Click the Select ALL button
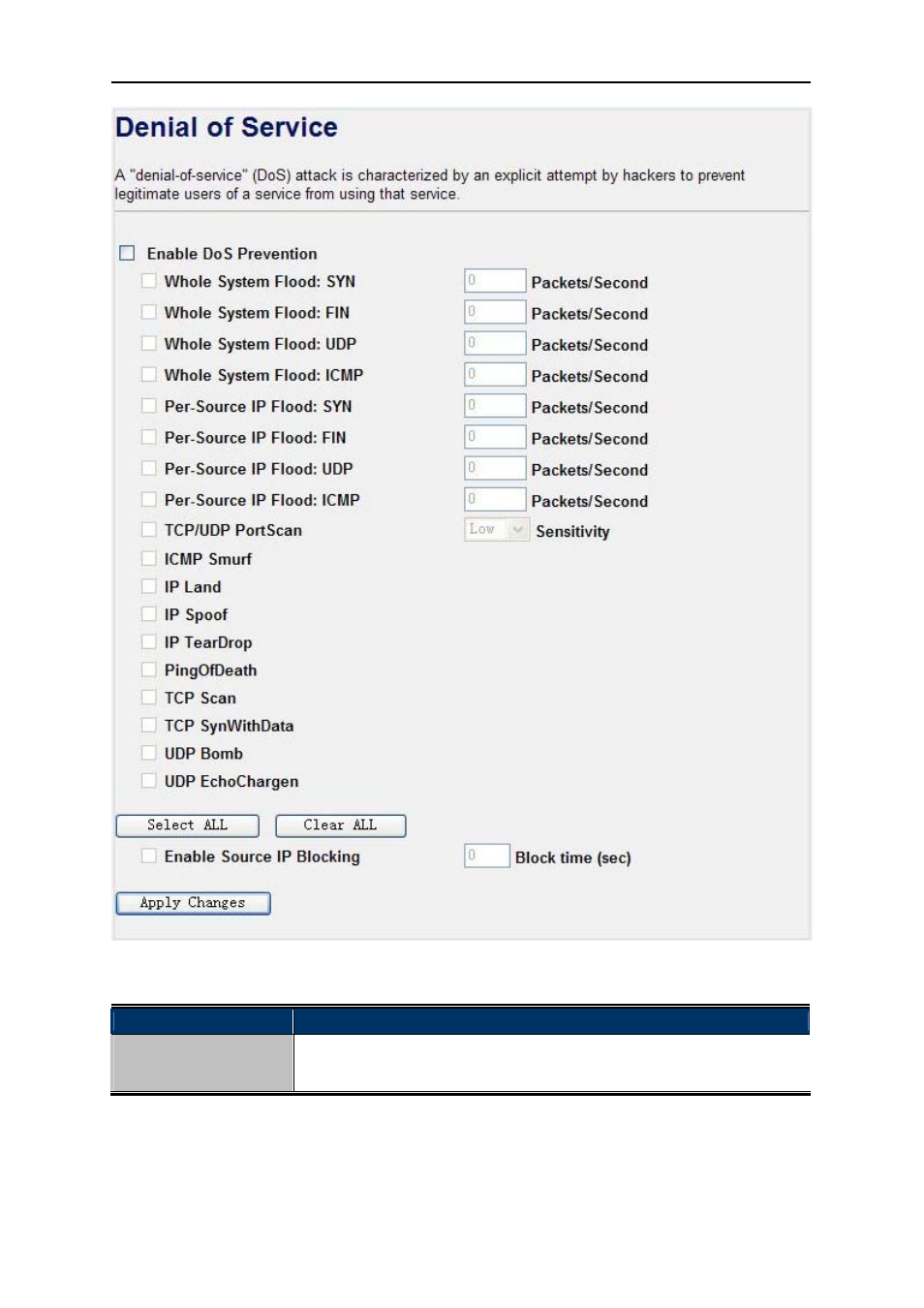Image resolution: width=924 pixels, height=1308 pixels. point(188,825)
